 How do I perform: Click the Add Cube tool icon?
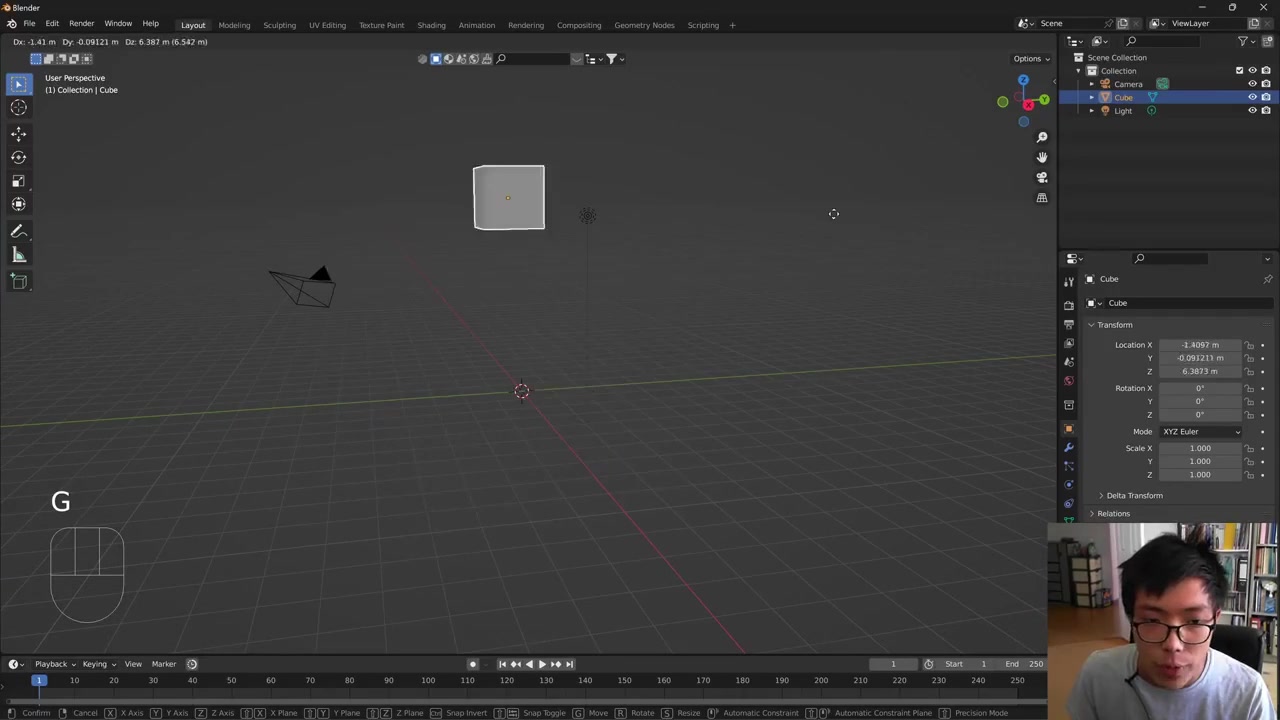tap(18, 281)
